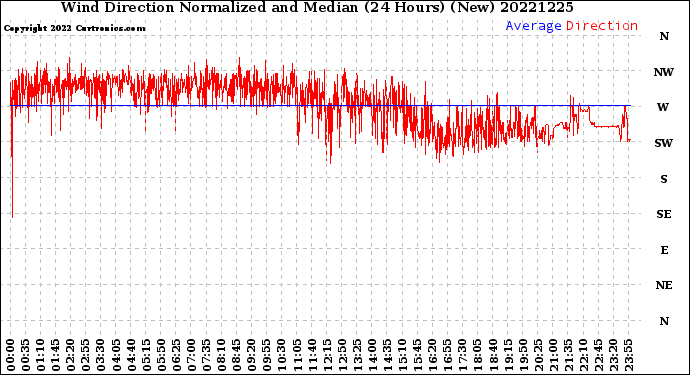Viewport: 690px width, 375px height.
Task: Click the 02:55 time axis label
Action: (85, 356)
